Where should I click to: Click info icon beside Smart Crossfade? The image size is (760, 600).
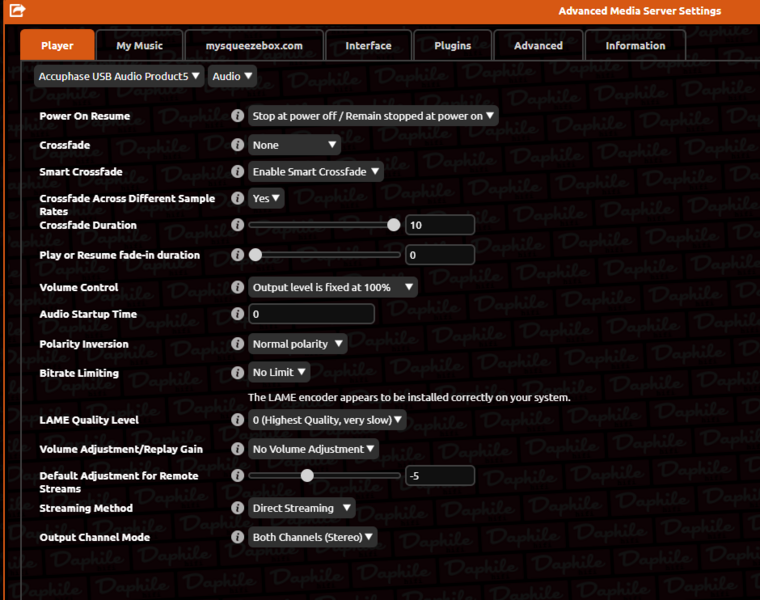[x=238, y=172]
